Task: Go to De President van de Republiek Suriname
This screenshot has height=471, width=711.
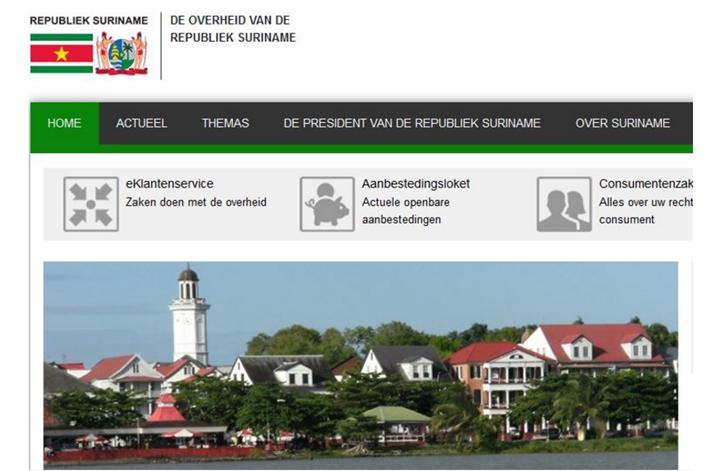Action: click(x=412, y=123)
